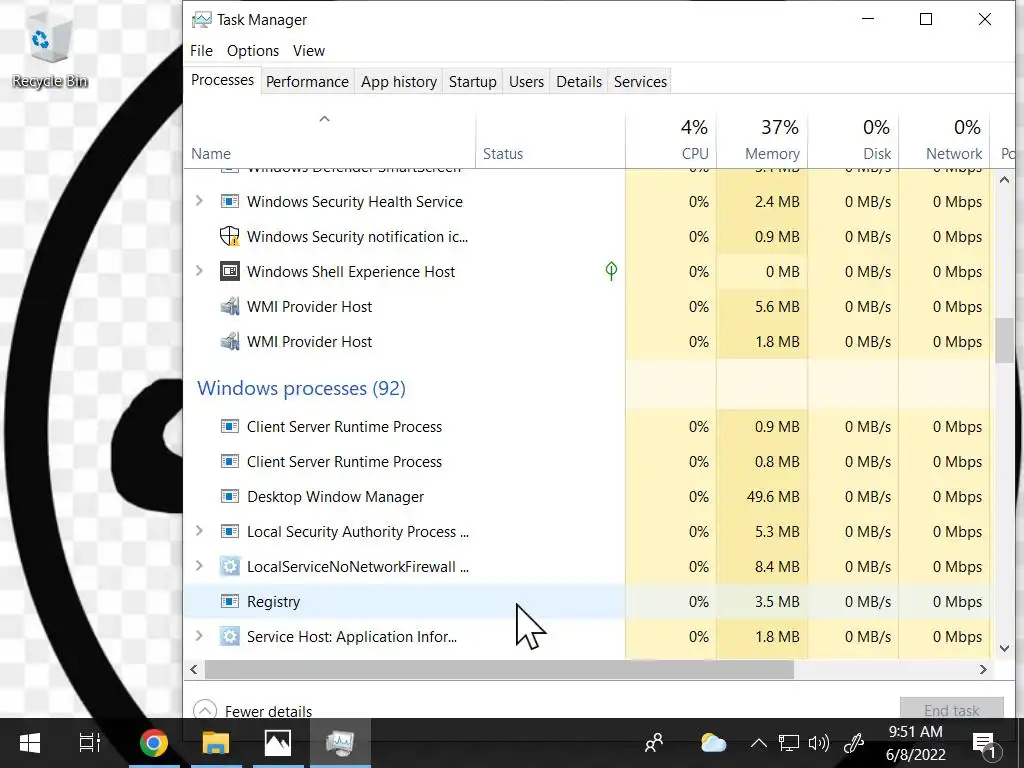The height and width of the screenshot is (768, 1024).
Task: Click the Task Manager title bar icon
Action: pos(201,20)
